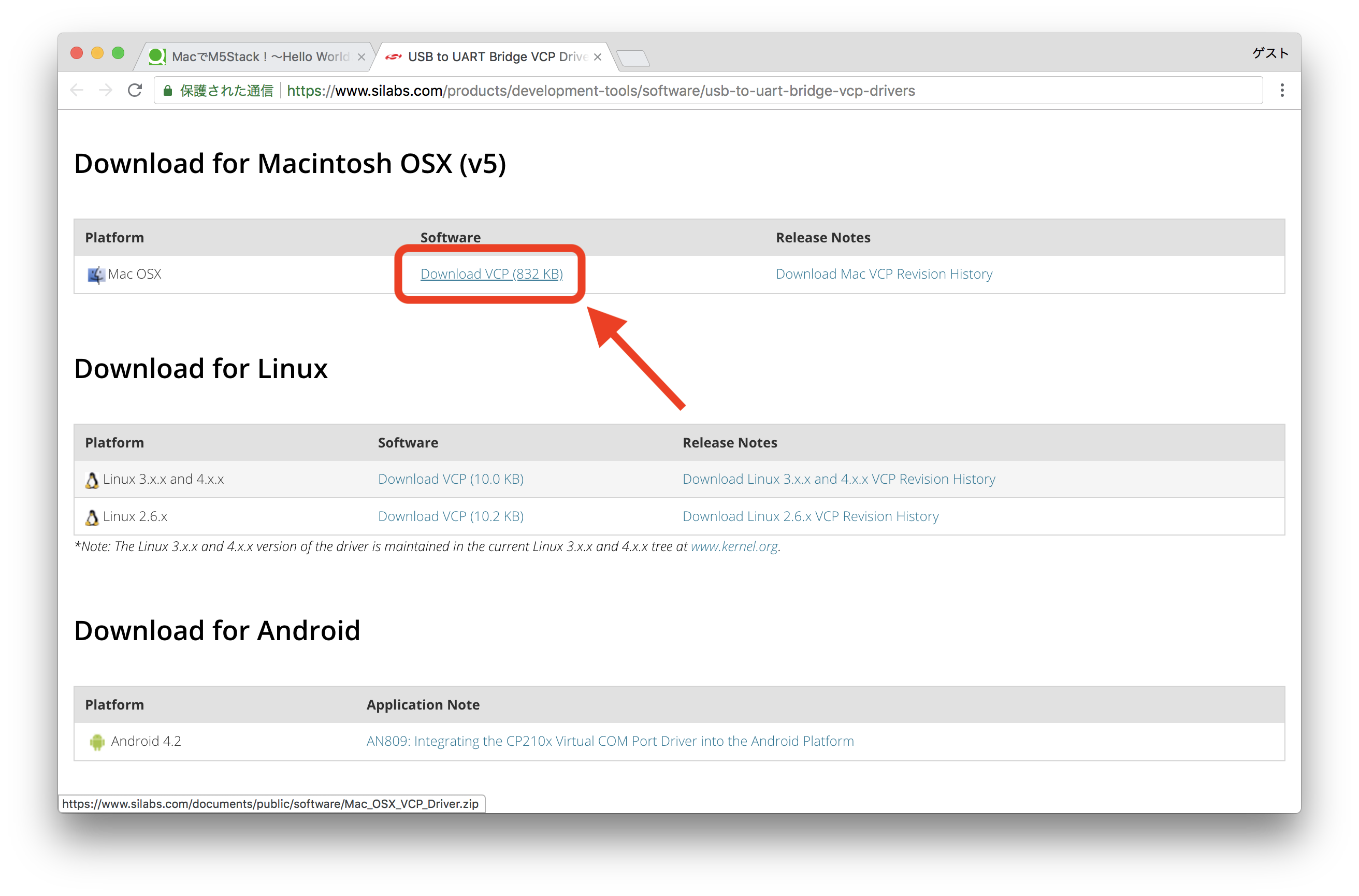This screenshot has width=1359, height=896.
Task: Download VCP for Mac OSX
Action: (x=491, y=273)
